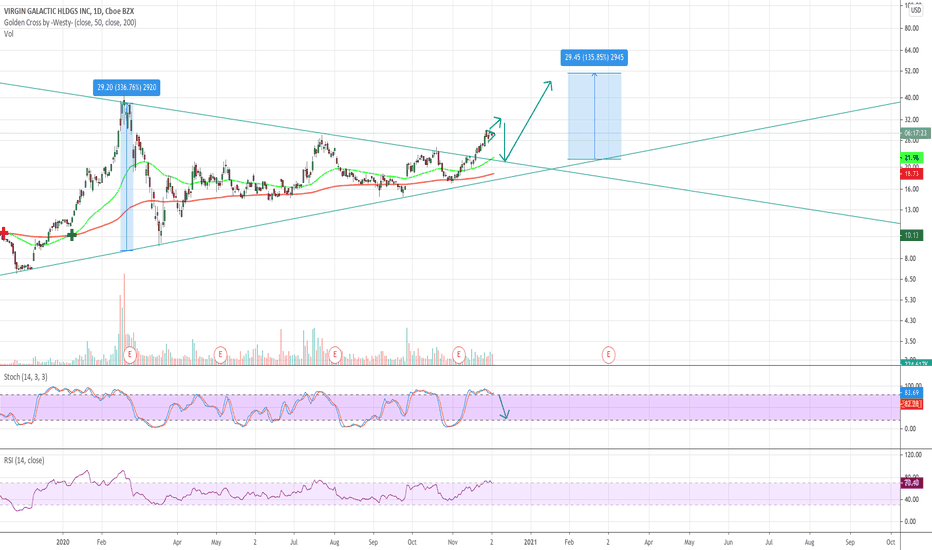The width and height of the screenshot is (932, 550).
Task: Click the 2020 label on the time axis
Action: [x=63, y=542]
